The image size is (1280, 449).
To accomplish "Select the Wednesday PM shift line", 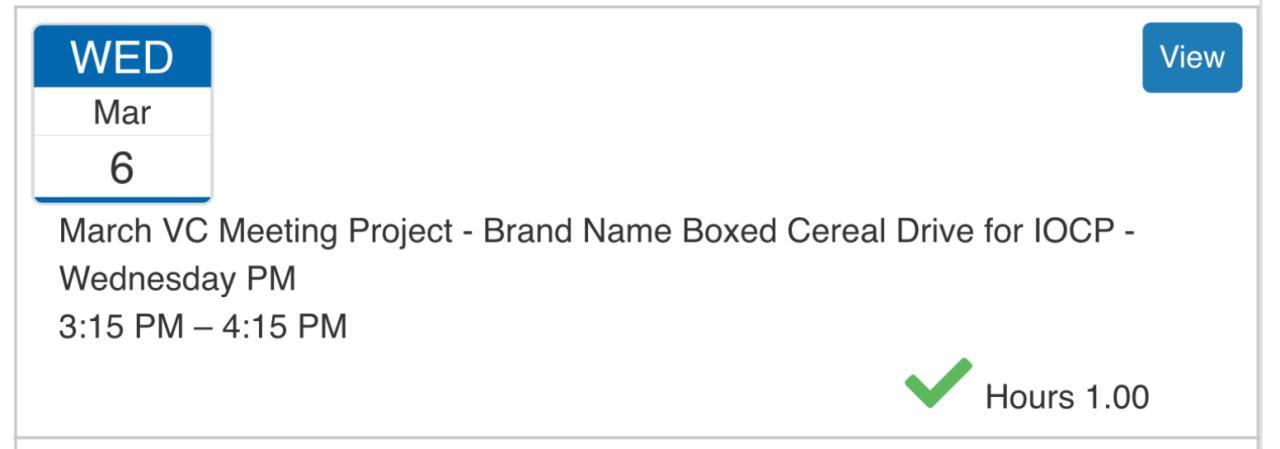I will pyautogui.click(x=178, y=279).
